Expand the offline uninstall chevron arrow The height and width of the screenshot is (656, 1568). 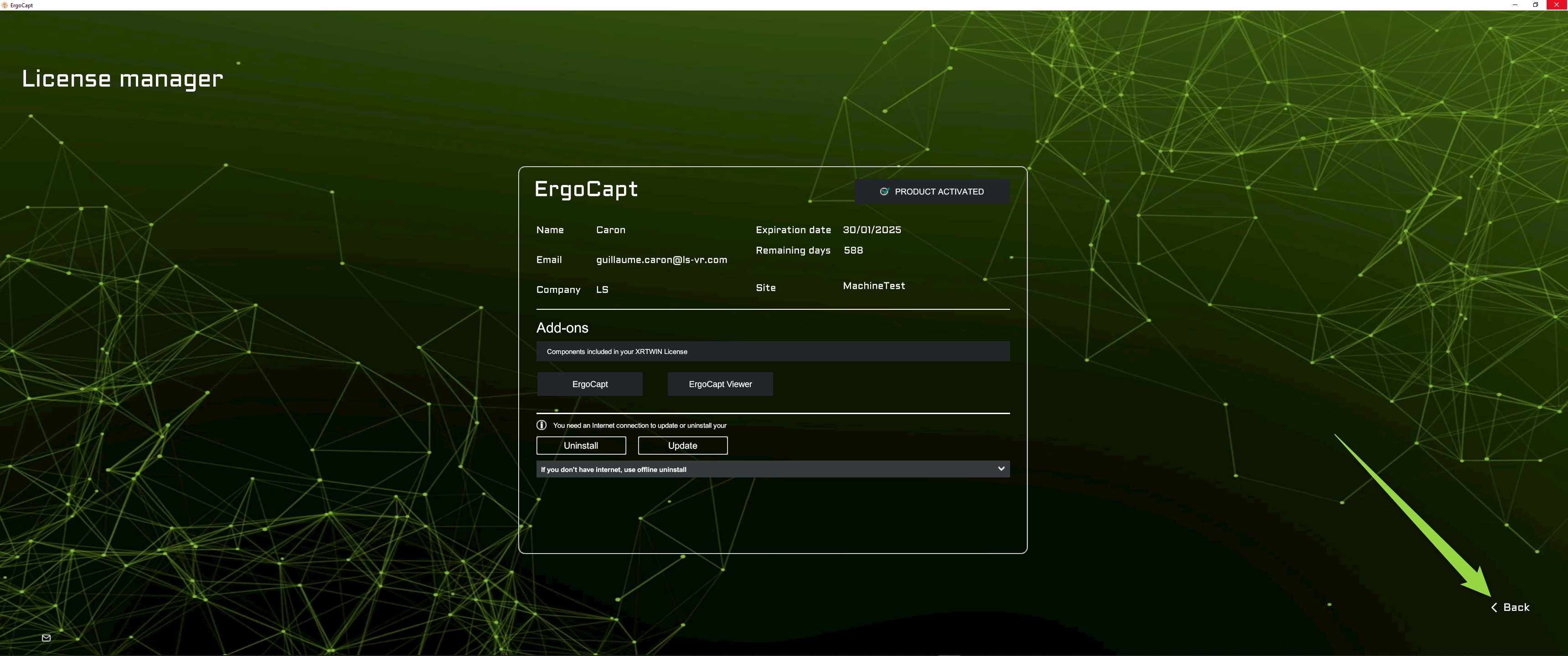1001,469
